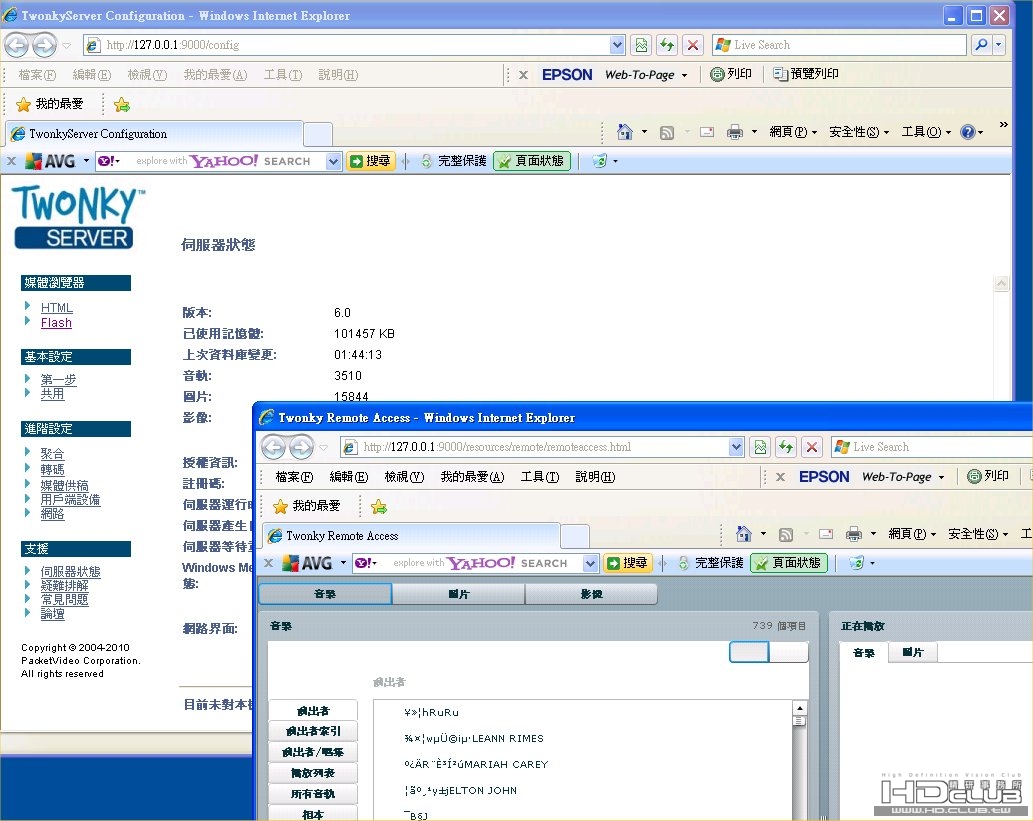Screen dimensions: 1033x821
Task: Click printer icon in Remote Access window
Action: (x=854, y=534)
